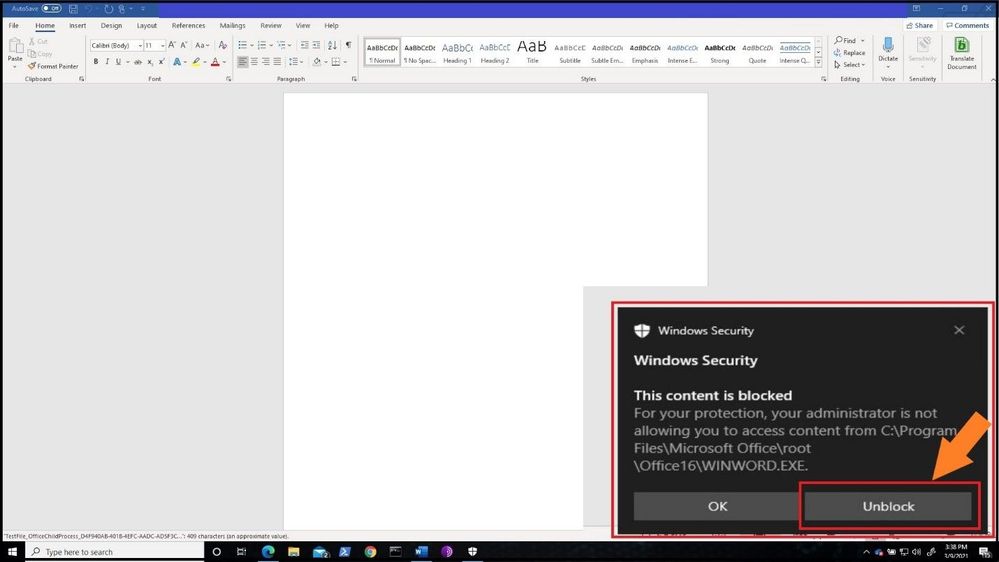Click OK in the Windows Security notification
999x562 pixels.
tap(717, 507)
